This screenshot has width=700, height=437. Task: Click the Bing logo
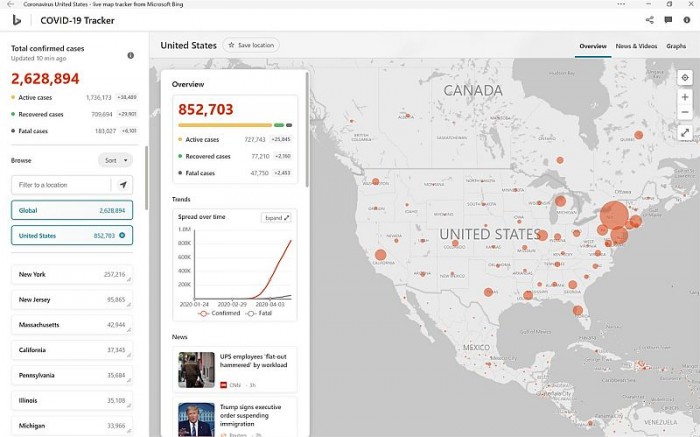[17, 20]
